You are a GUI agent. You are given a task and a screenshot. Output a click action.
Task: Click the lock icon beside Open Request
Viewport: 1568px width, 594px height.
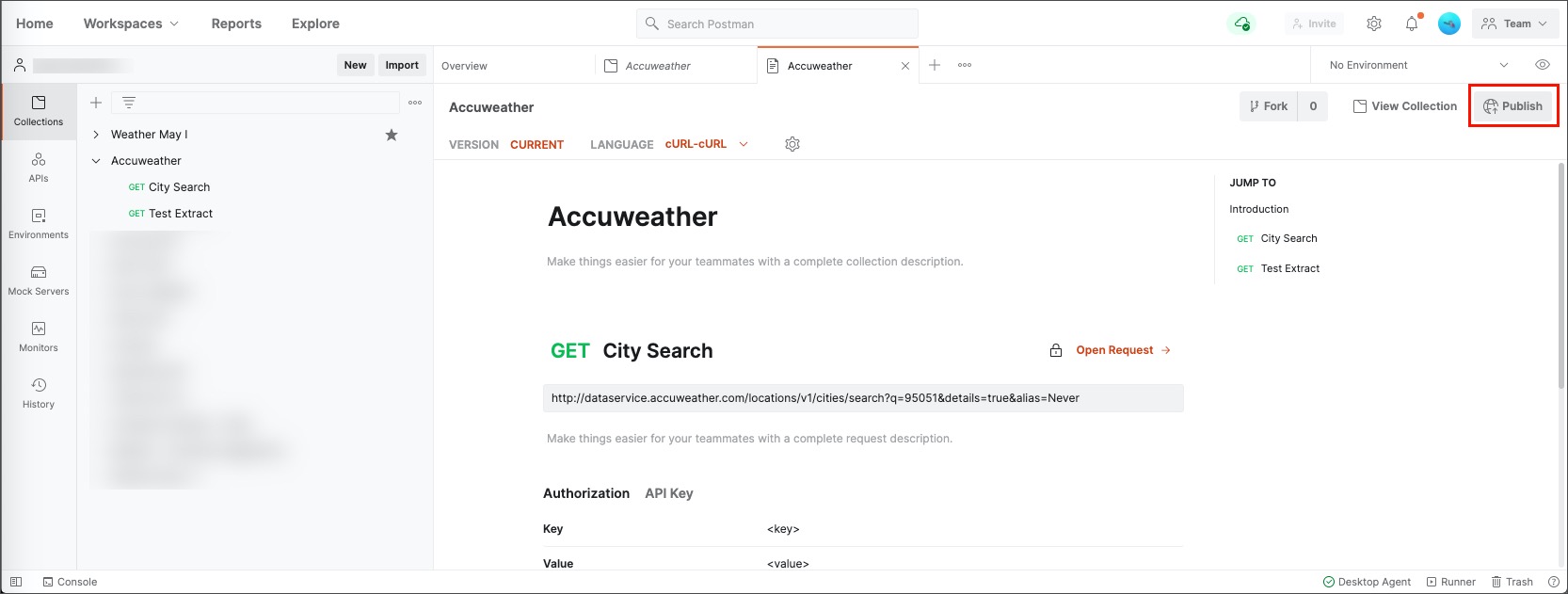click(x=1056, y=350)
